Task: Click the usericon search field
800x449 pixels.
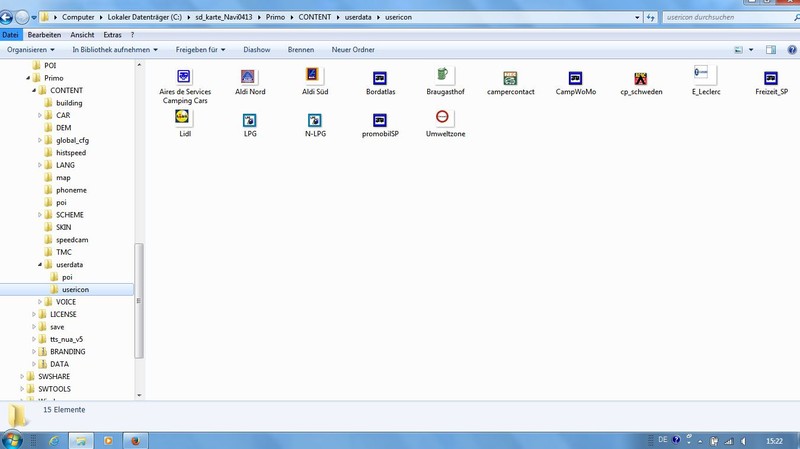Action: [x=720, y=17]
